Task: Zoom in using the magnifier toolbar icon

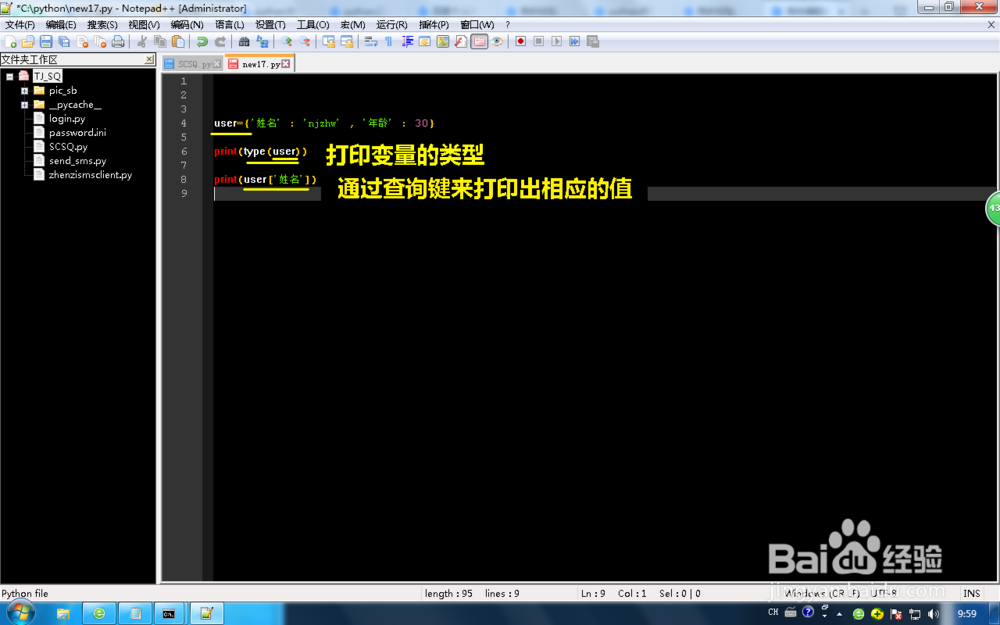Action: 286,41
